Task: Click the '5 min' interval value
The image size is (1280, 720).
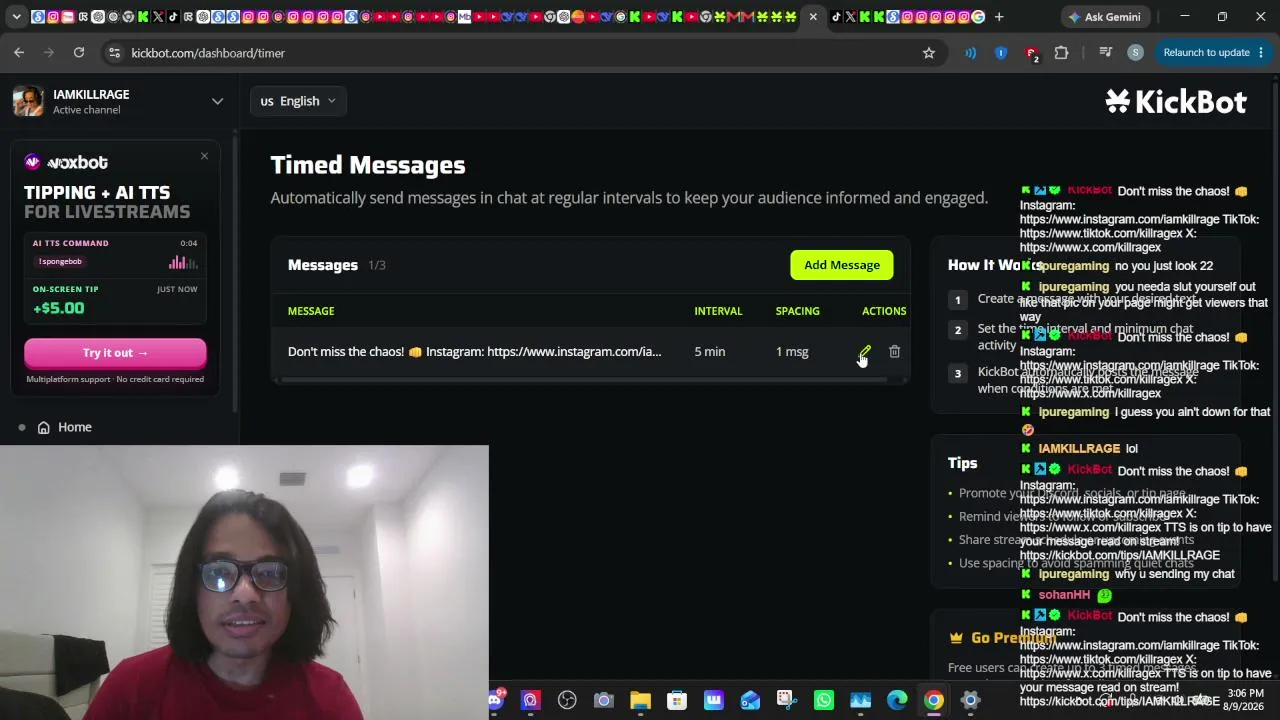Action: click(x=710, y=352)
